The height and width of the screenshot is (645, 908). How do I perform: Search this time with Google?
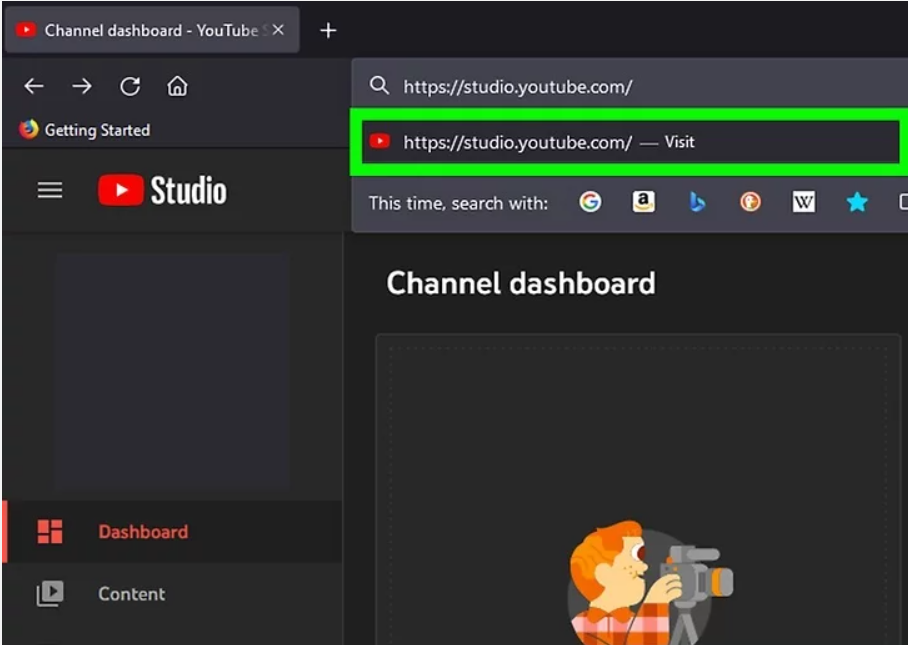pos(590,202)
